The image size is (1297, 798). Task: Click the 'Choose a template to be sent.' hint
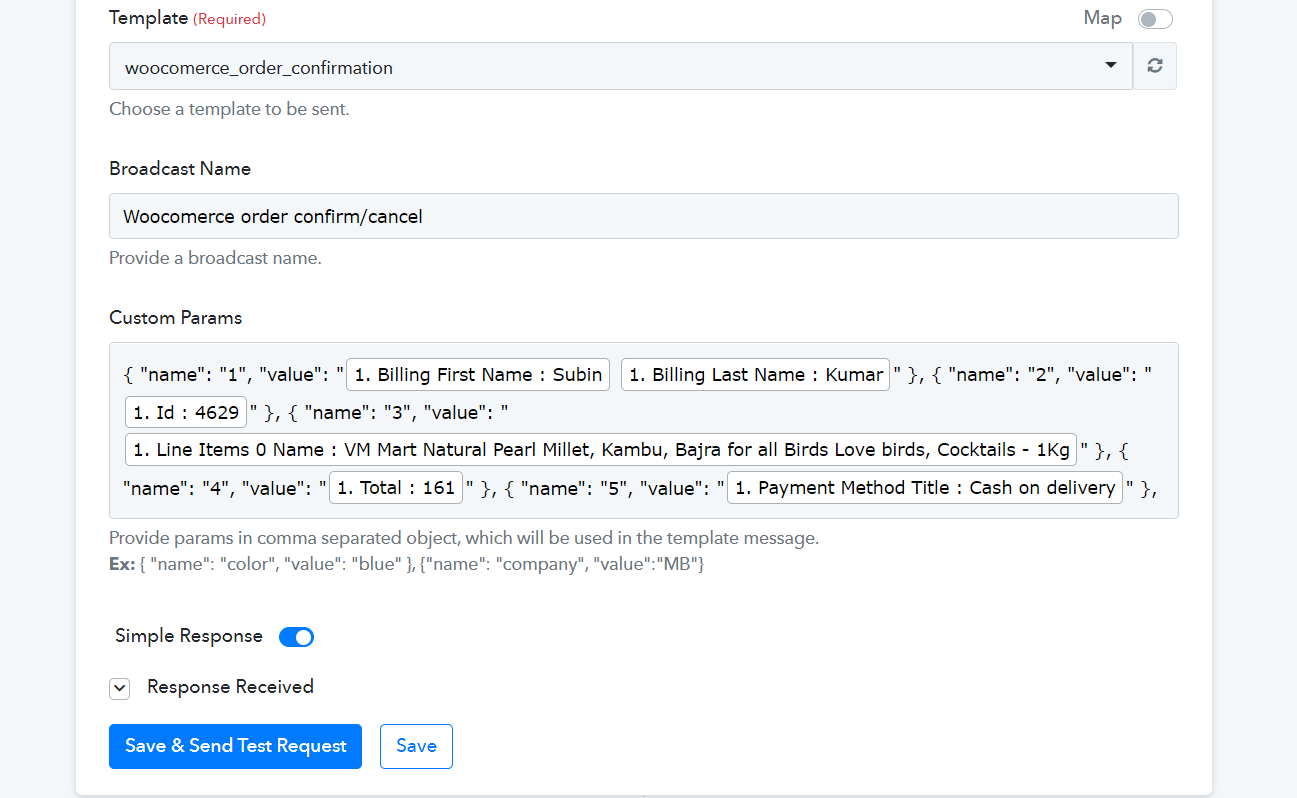(x=229, y=109)
